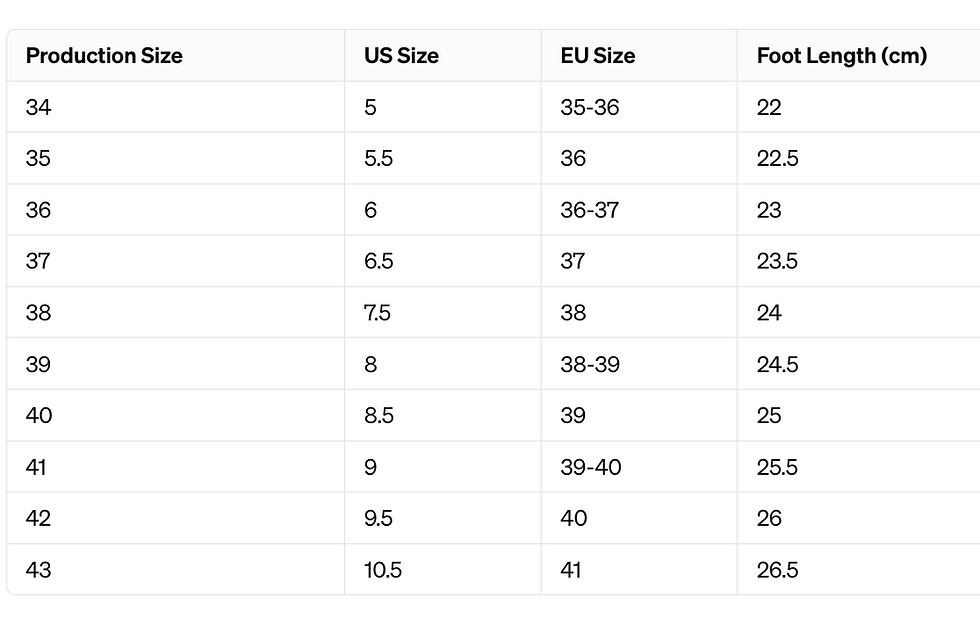
Task: Select US size 10.5 cell
Action: click(x=442, y=569)
